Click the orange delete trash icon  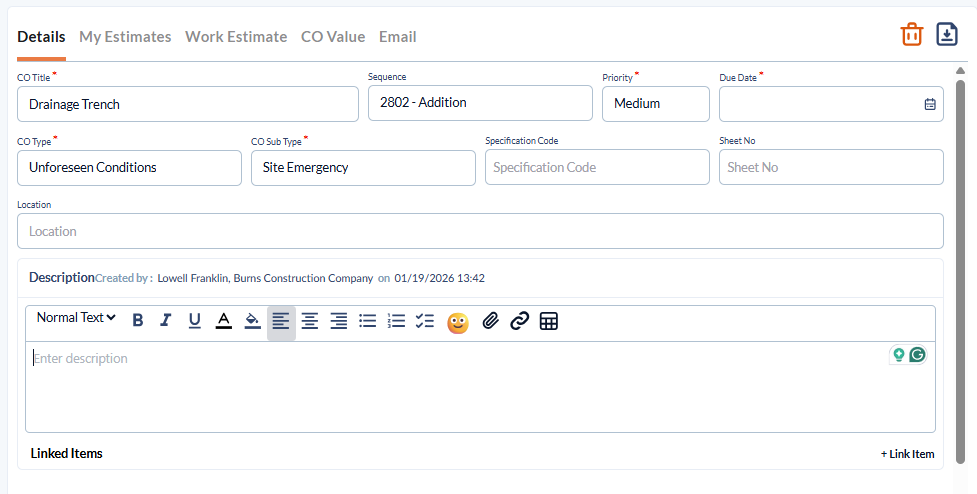912,34
